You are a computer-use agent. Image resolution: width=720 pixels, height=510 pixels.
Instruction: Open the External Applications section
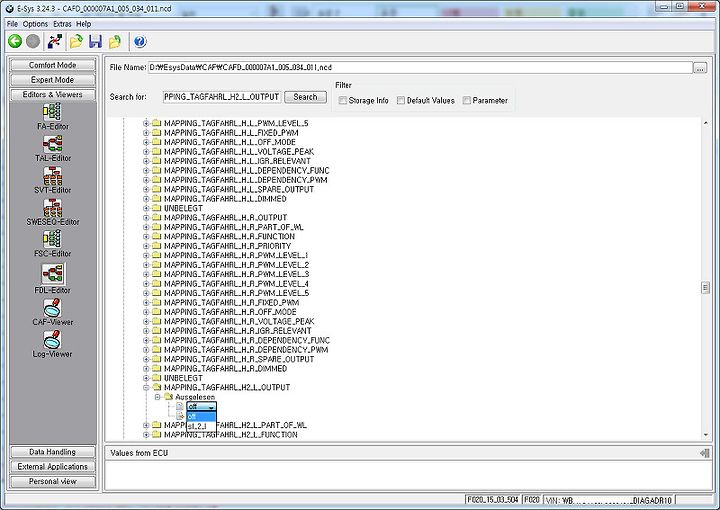point(52,467)
